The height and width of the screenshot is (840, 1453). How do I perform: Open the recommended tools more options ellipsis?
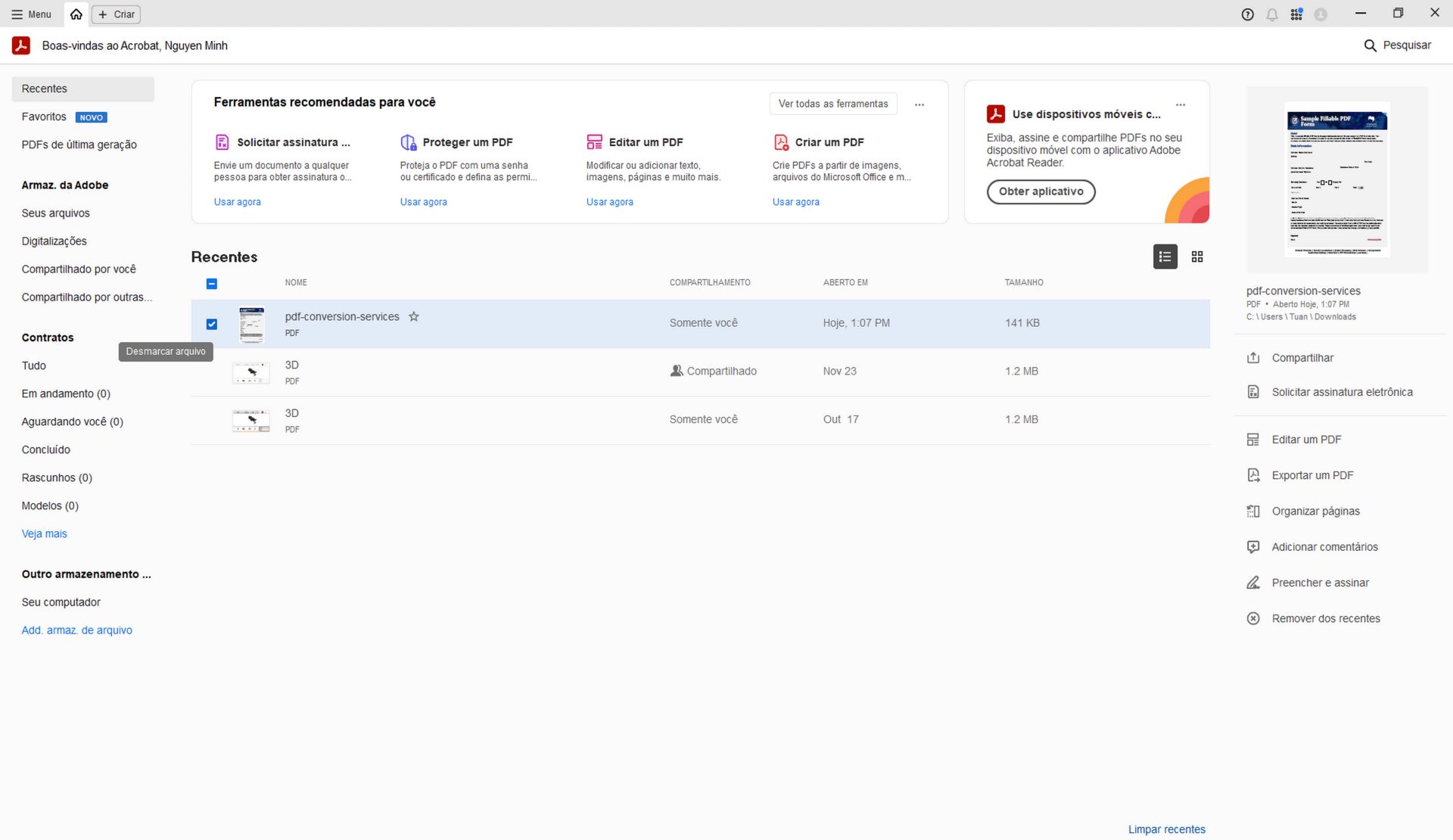coord(919,104)
